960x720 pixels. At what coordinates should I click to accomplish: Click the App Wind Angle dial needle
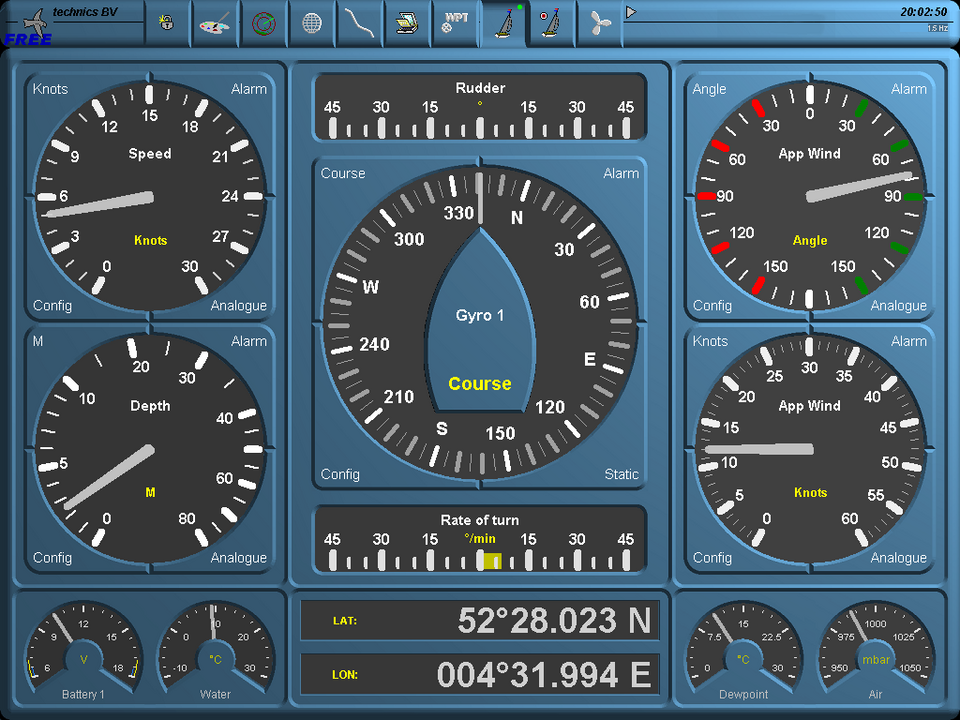[859, 186]
